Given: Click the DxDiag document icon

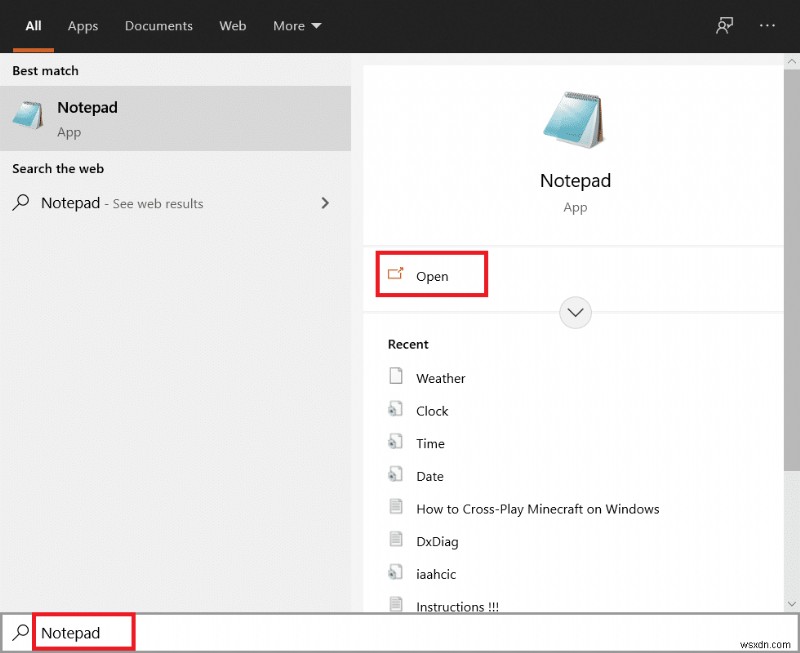Looking at the screenshot, I should [x=398, y=541].
